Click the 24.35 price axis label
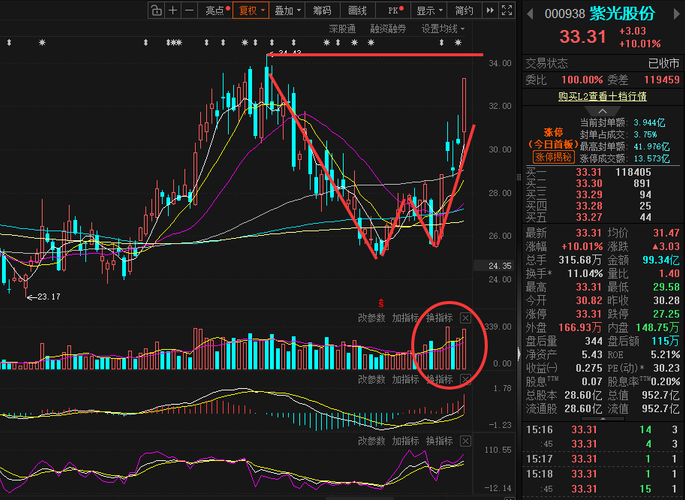Image resolution: width=685 pixels, height=500 pixels. [x=494, y=266]
